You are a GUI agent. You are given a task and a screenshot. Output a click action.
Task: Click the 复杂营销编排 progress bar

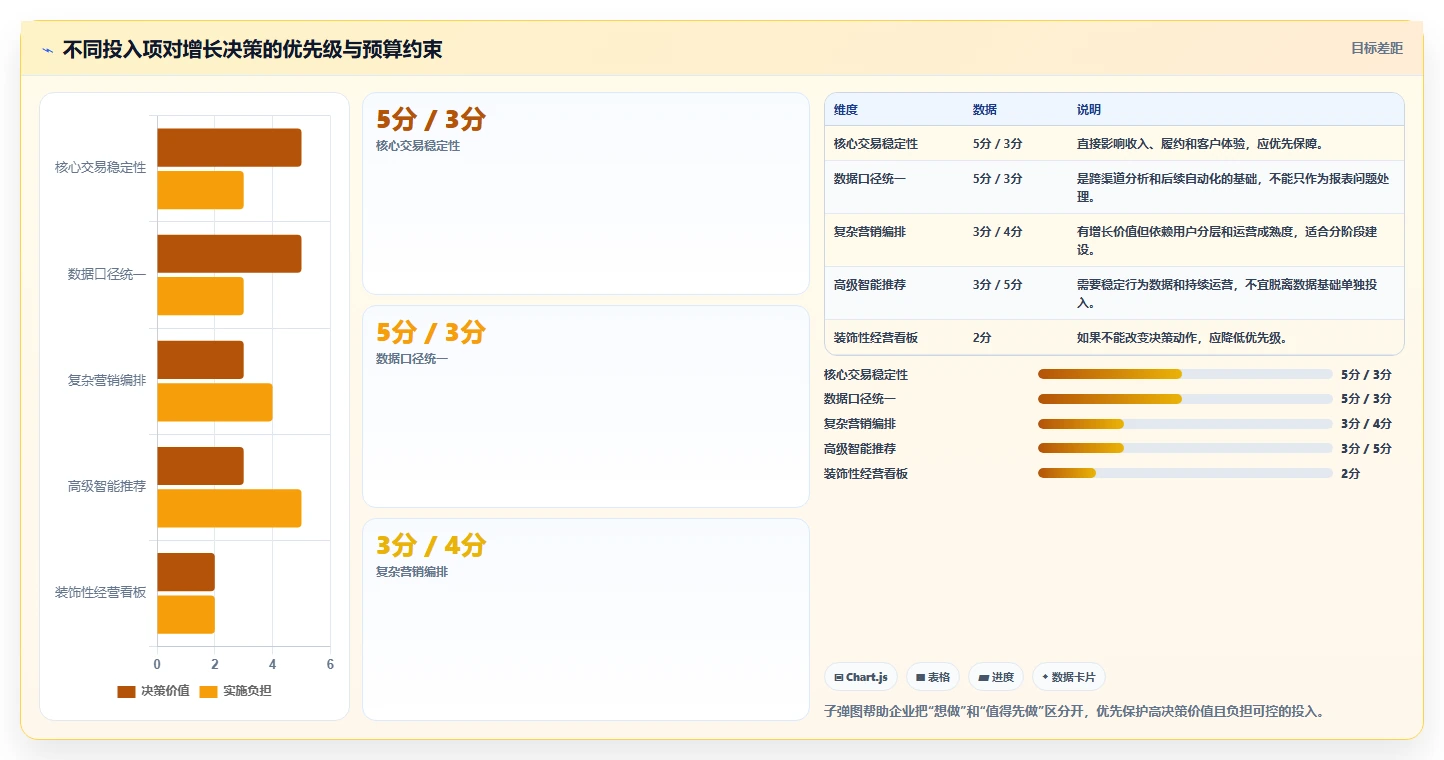pos(1185,423)
